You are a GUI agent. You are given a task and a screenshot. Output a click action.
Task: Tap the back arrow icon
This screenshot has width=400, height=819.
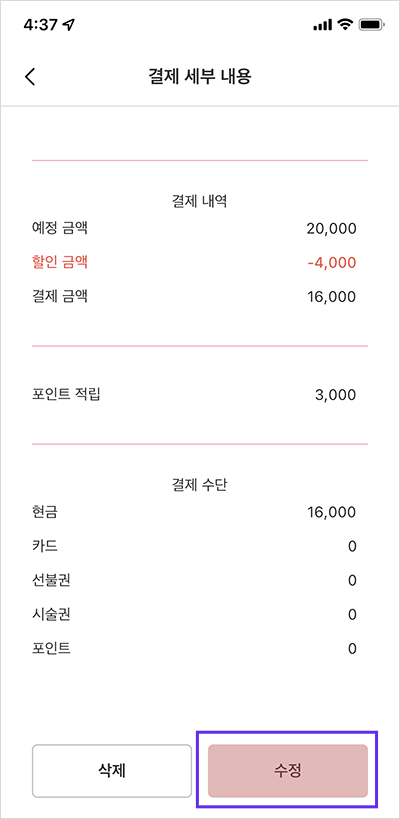pyautogui.click(x=30, y=77)
